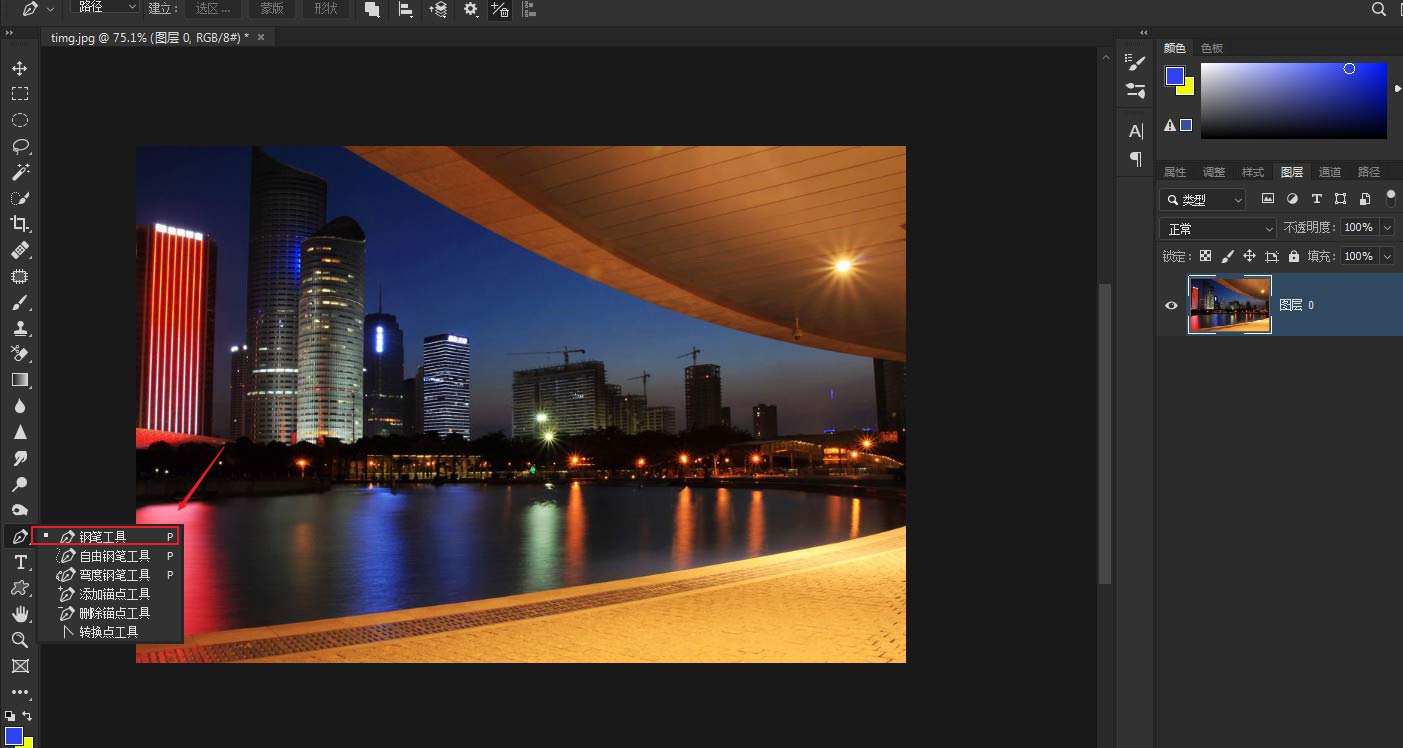Toggle visibility of 图层 0
Image resolution: width=1403 pixels, height=748 pixels.
coord(1172,305)
